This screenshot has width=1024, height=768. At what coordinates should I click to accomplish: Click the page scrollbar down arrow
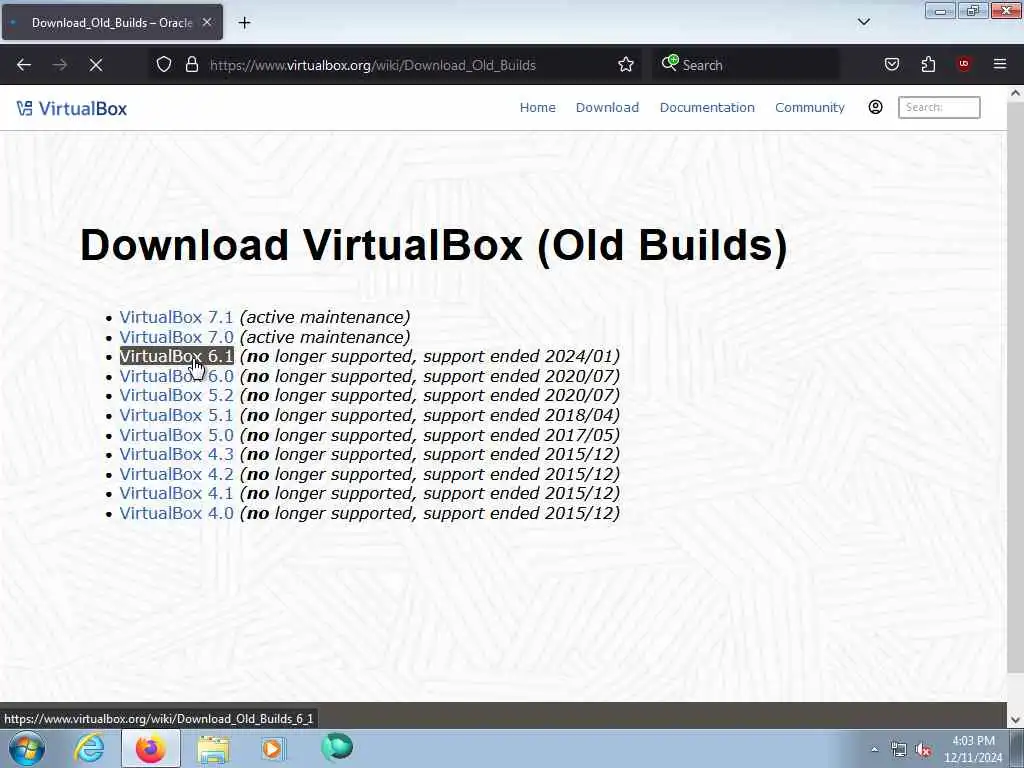pos(1015,720)
